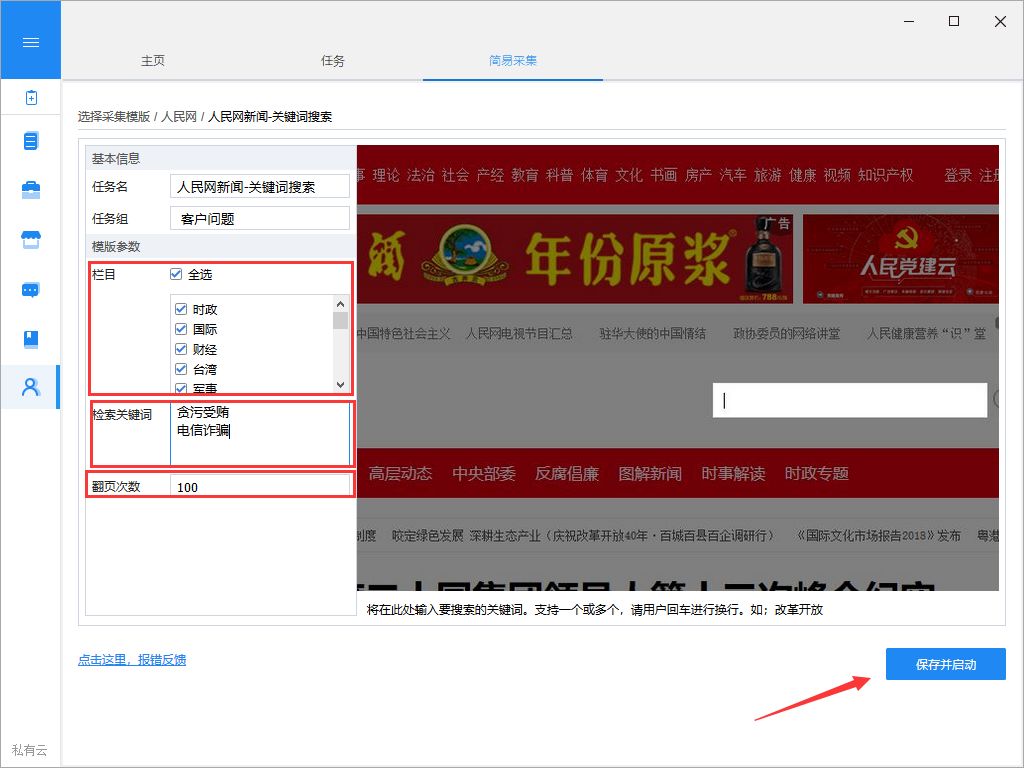This screenshot has height=768, width=1024.
Task: Click the new task clipboard icon
Action: (x=31, y=97)
